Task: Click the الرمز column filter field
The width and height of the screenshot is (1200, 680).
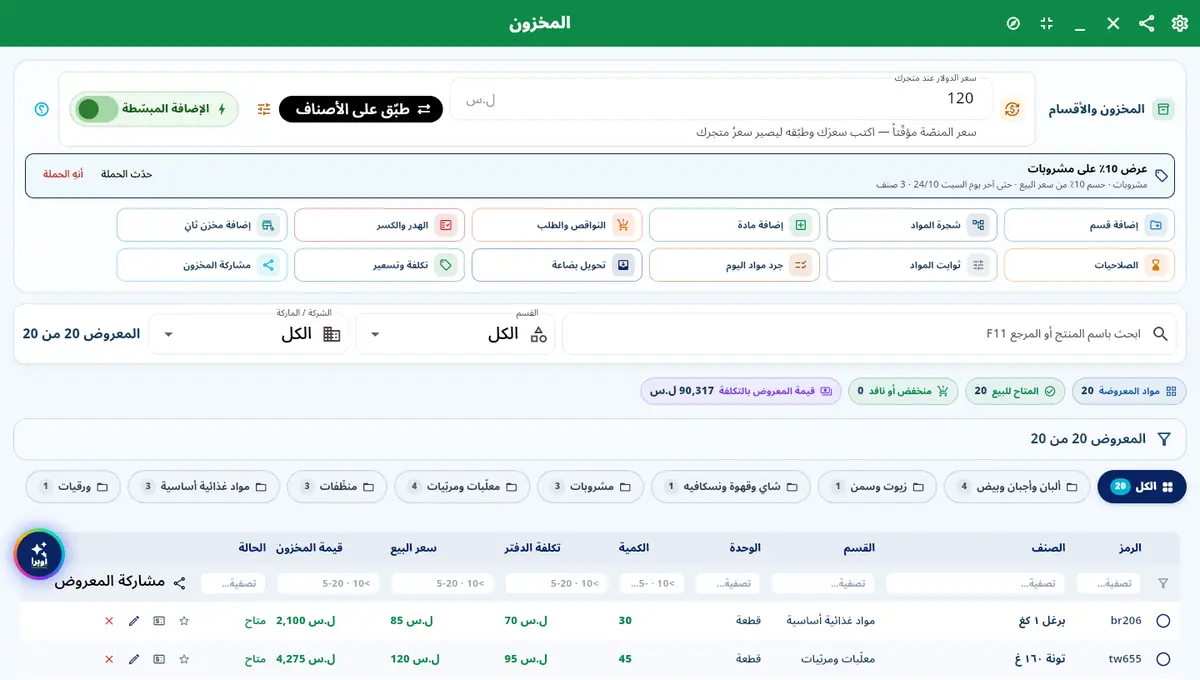Action: click(x=1108, y=583)
